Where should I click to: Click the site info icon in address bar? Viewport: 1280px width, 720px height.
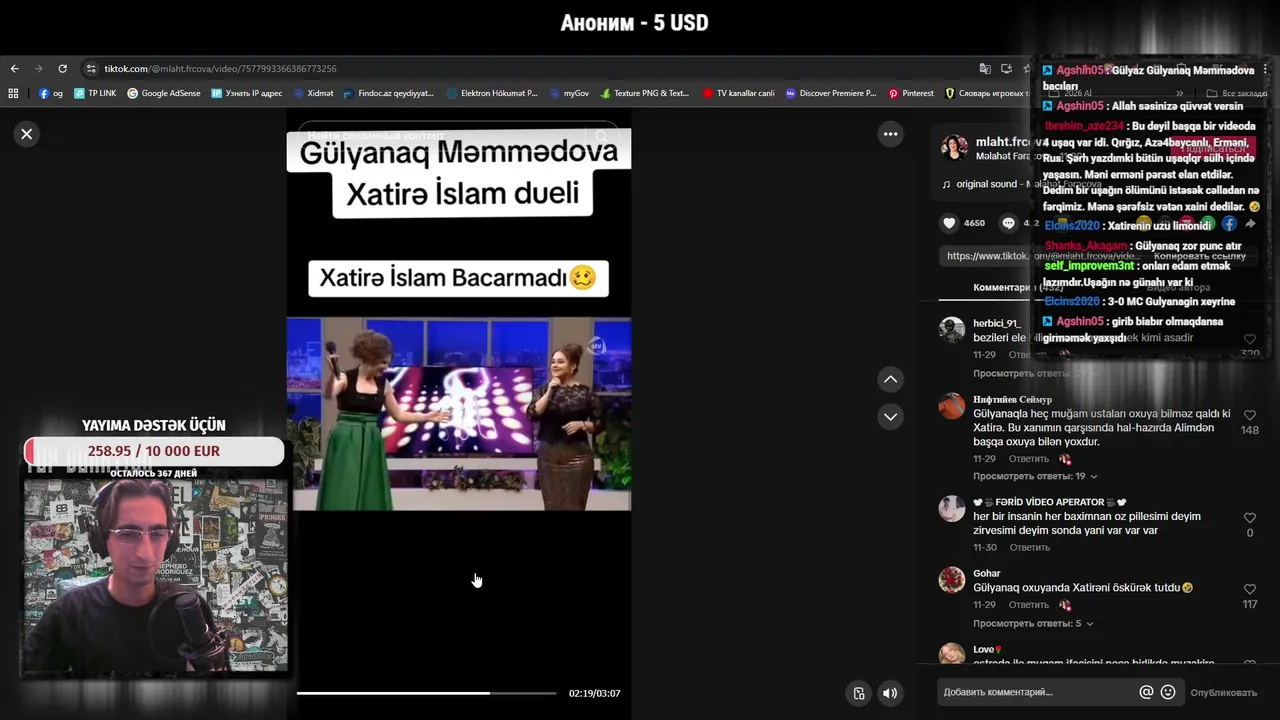pyautogui.click(x=91, y=69)
